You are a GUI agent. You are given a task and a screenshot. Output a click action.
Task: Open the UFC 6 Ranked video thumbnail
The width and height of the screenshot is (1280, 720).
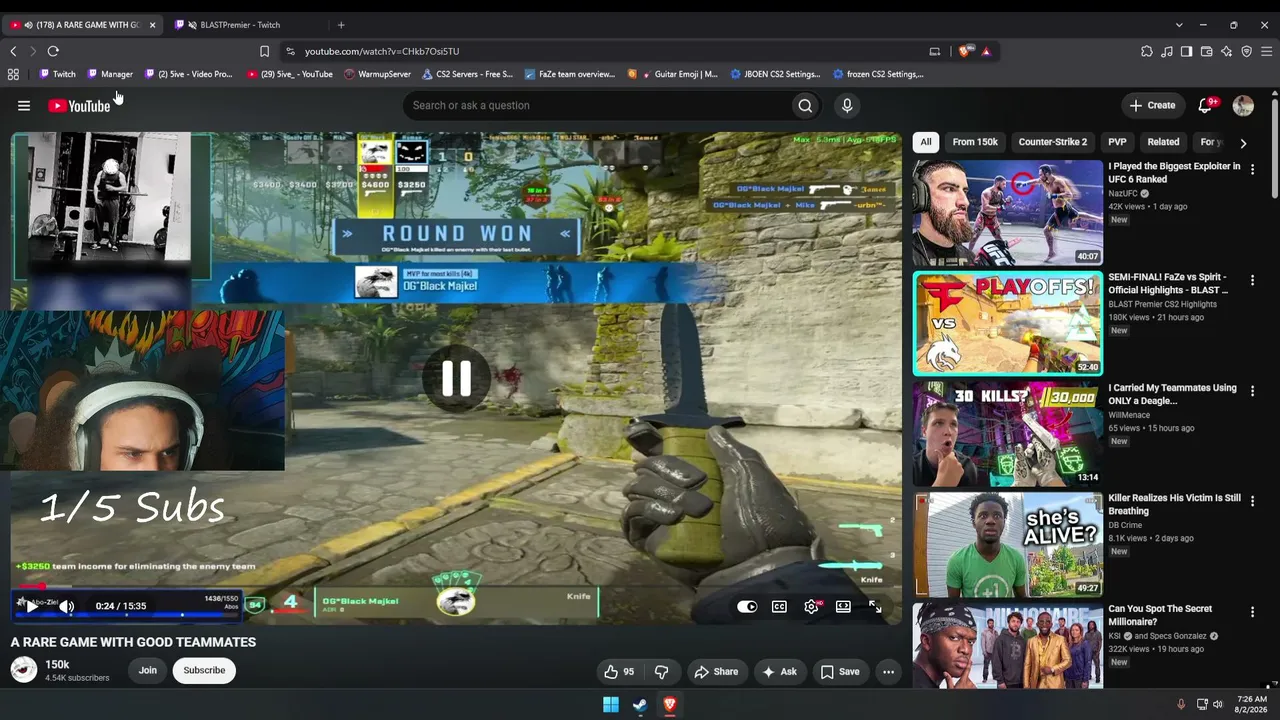[1008, 213]
